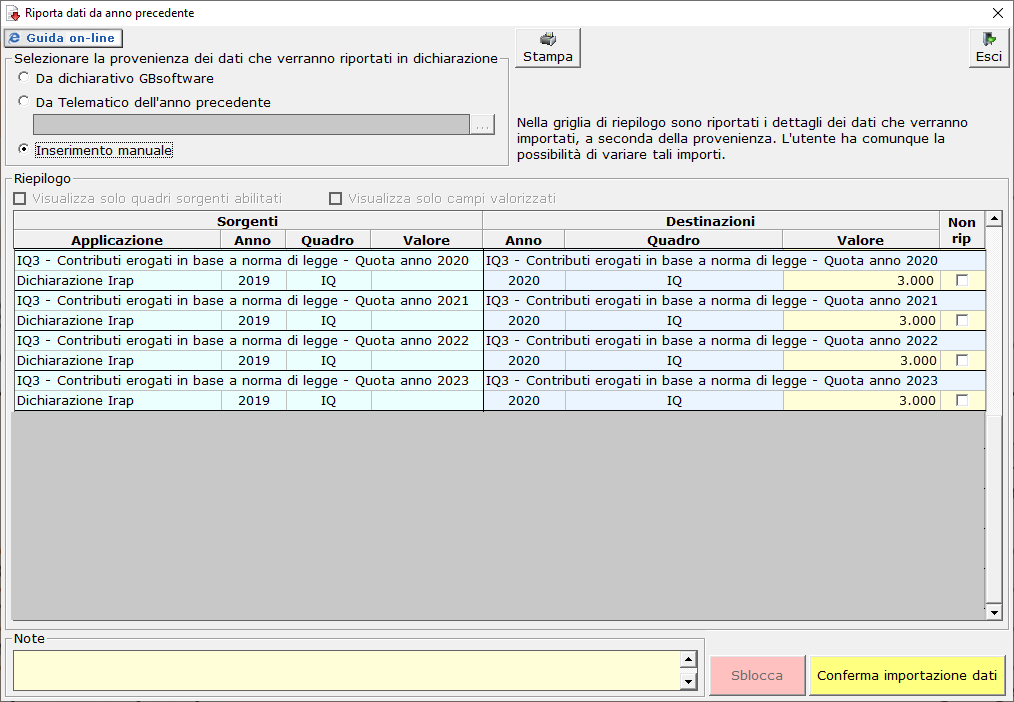Select 'Da dichiarativo GBsoftware' radio option
This screenshot has height=702, width=1014.
[x=24, y=78]
